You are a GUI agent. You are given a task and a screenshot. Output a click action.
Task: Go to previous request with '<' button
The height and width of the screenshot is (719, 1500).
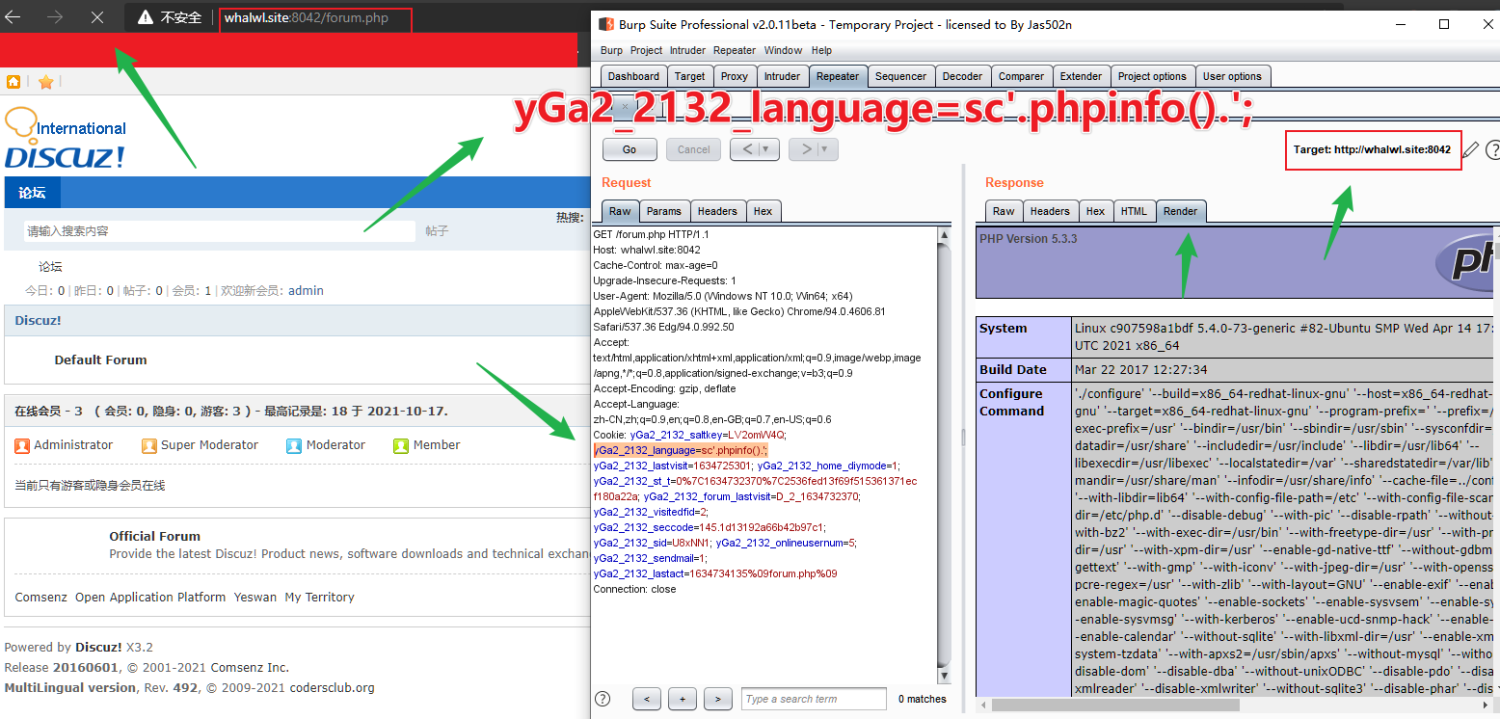point(745,150)
